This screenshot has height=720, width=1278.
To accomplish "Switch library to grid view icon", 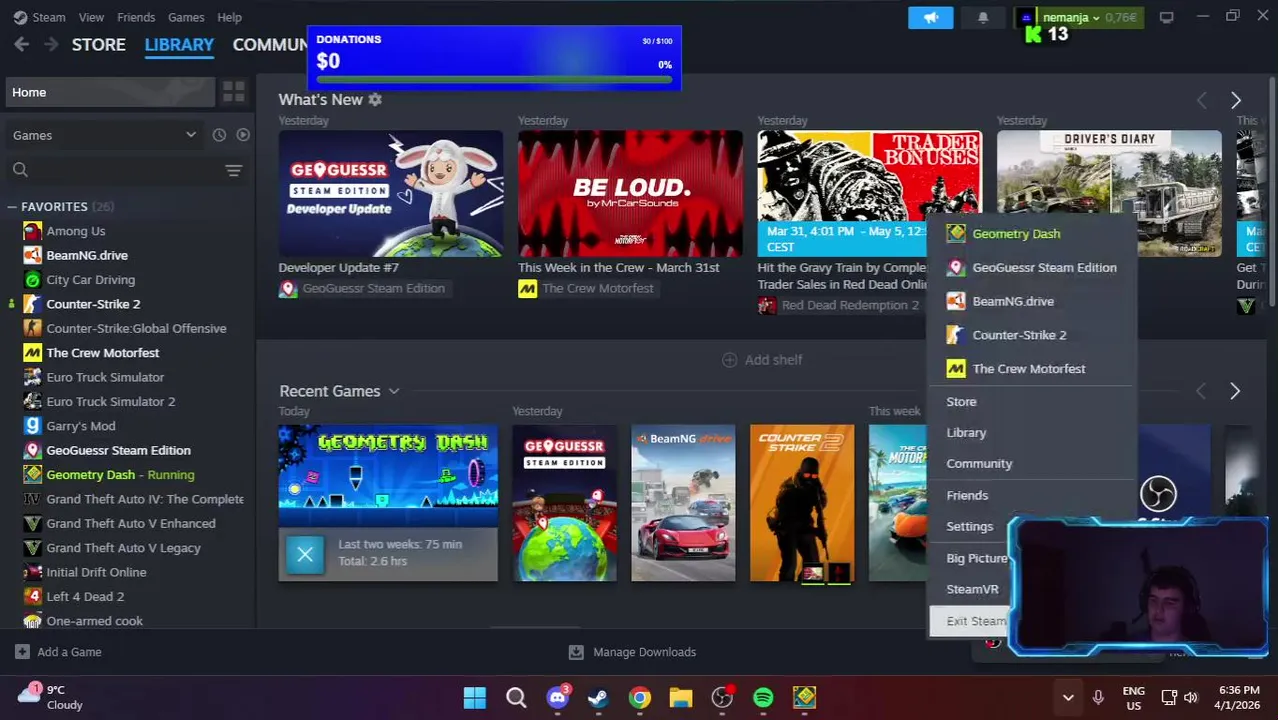I will 234,92.
